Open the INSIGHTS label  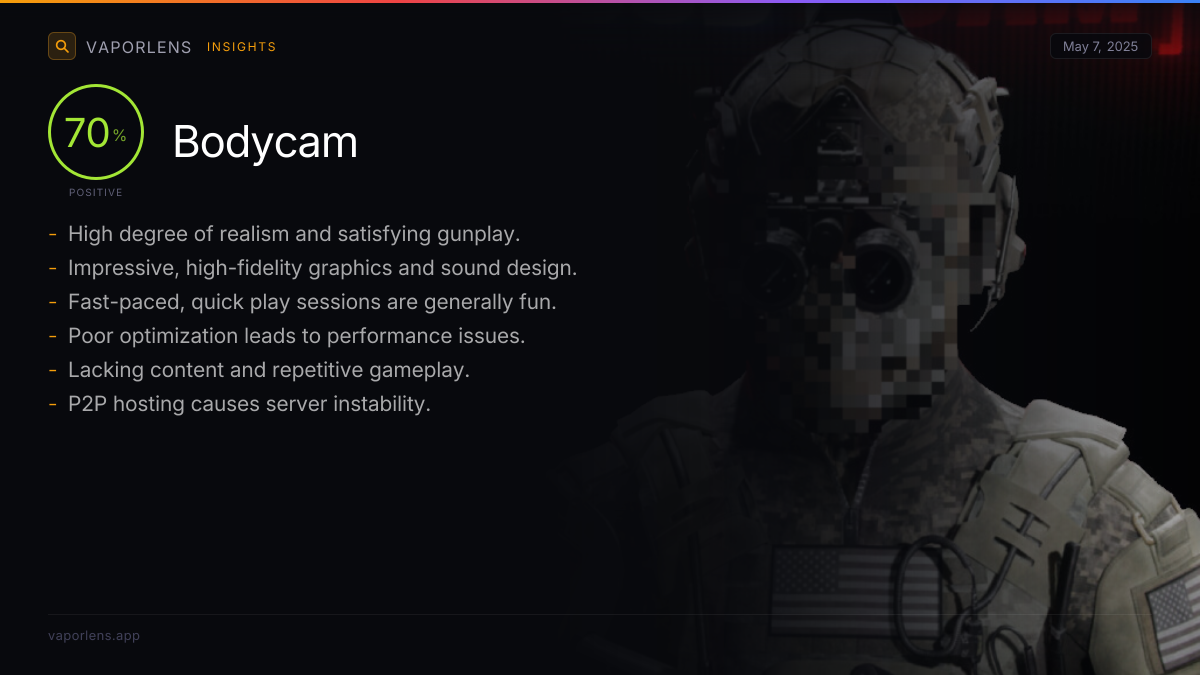click(242, 47)
